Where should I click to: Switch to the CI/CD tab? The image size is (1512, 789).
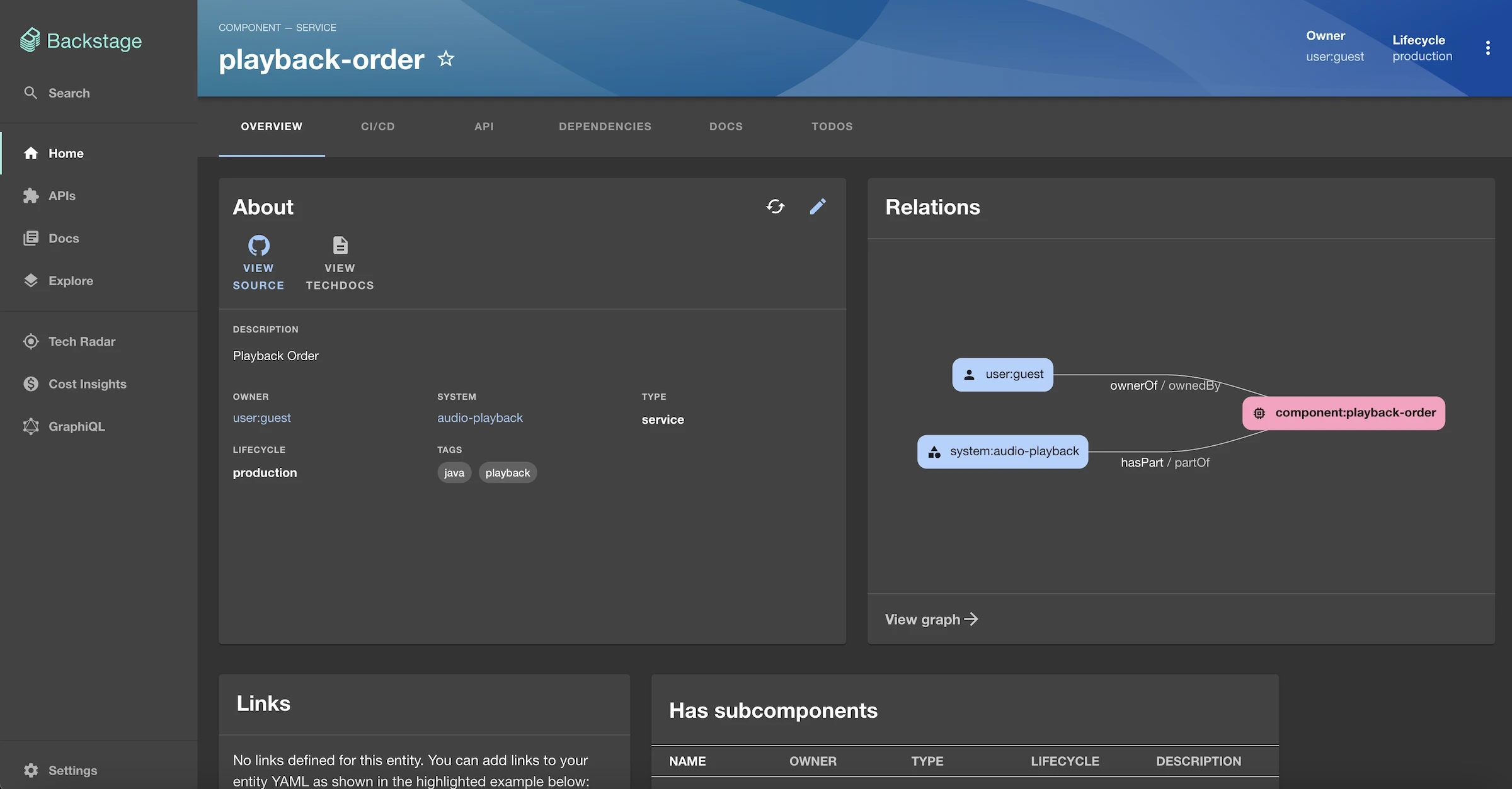[378, 127]
